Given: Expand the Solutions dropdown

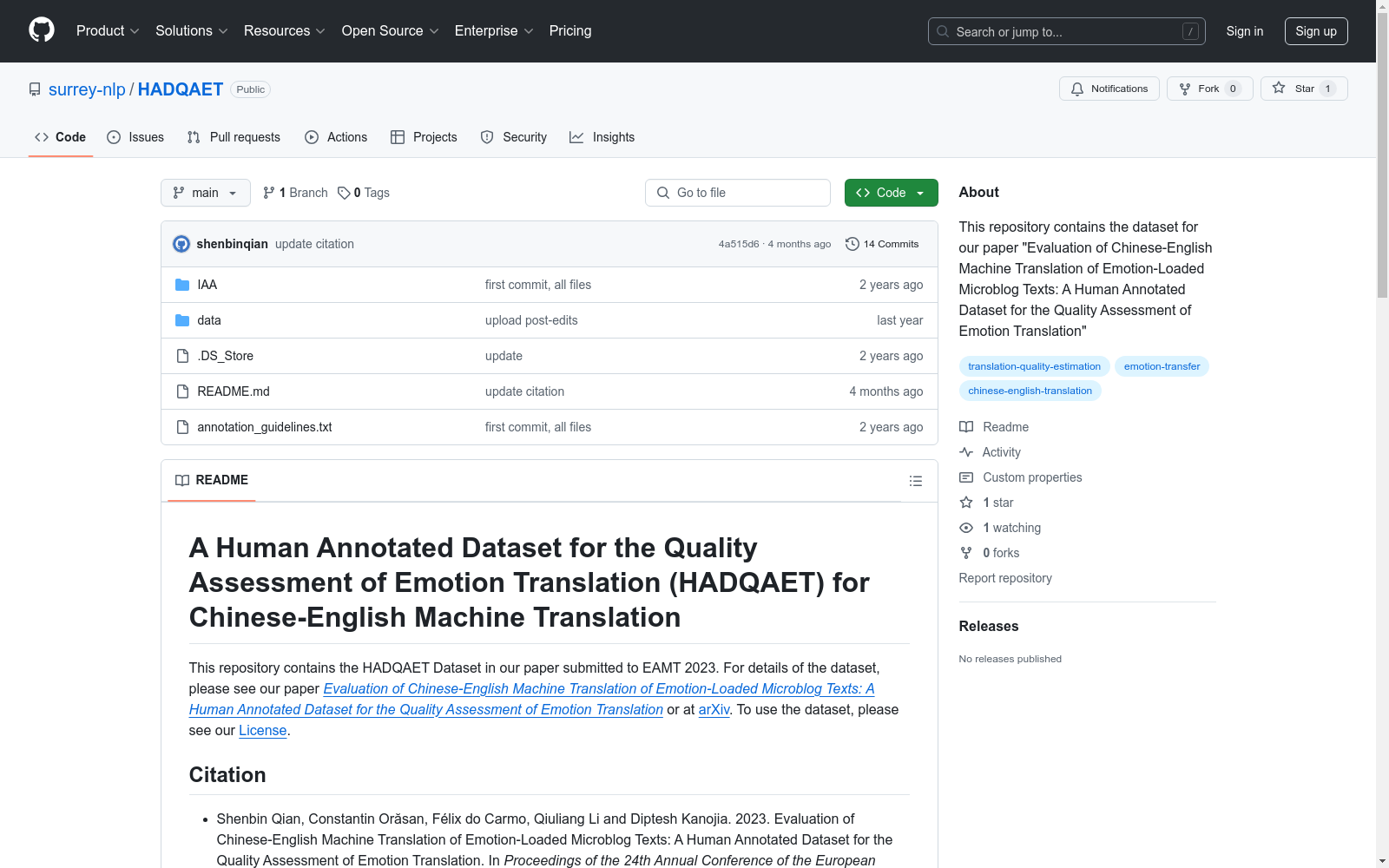Looking at the screenshot, I should pyautogui.click(x=192, y=31).
